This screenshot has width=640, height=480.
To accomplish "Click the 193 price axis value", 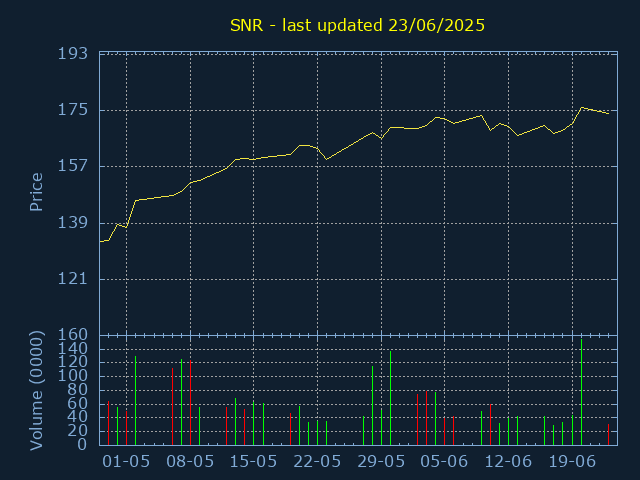I will [x=73, y=53].
